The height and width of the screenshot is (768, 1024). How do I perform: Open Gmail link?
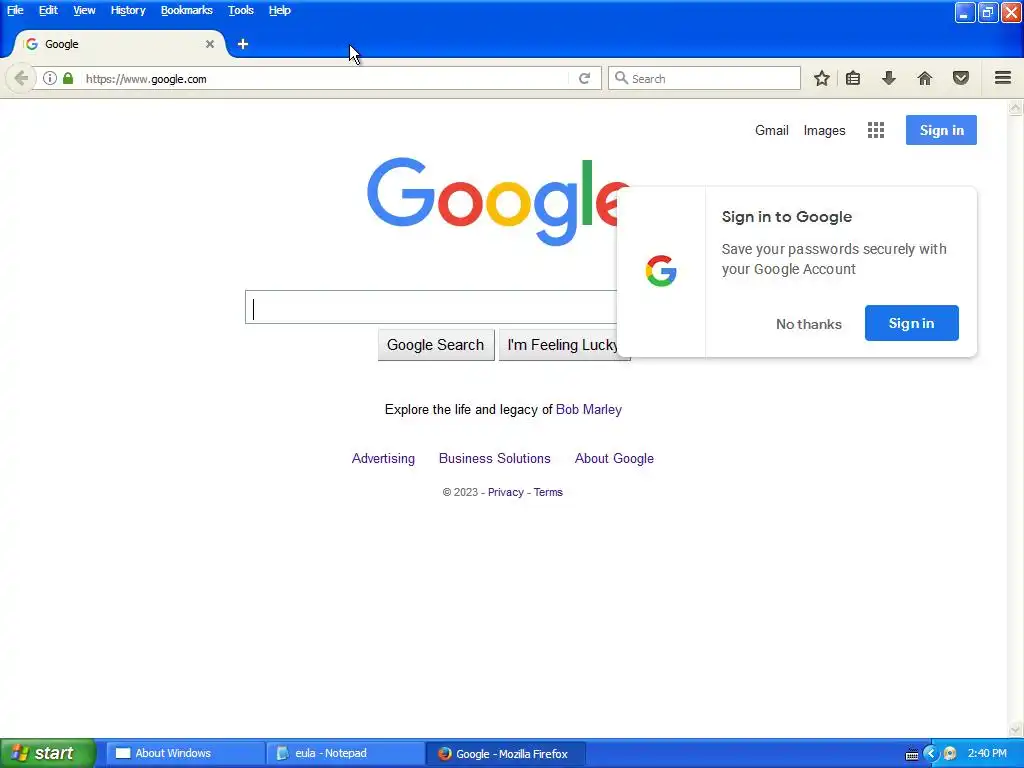pos(772,130)
